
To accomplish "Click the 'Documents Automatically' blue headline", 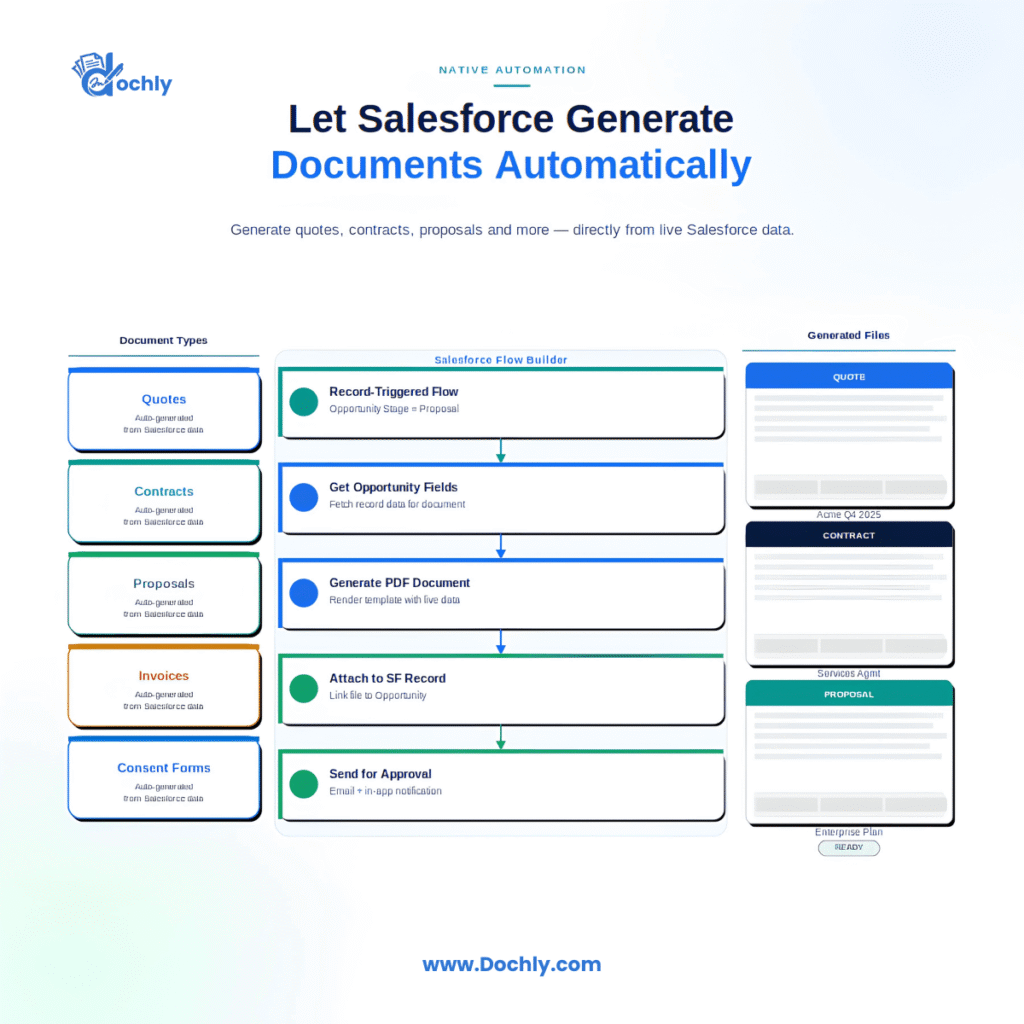I will 511,165.
